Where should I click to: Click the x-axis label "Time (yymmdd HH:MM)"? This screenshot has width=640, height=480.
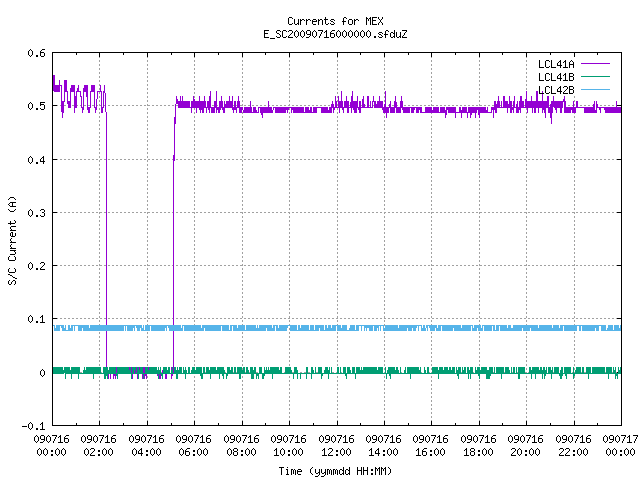click(335, 471)
